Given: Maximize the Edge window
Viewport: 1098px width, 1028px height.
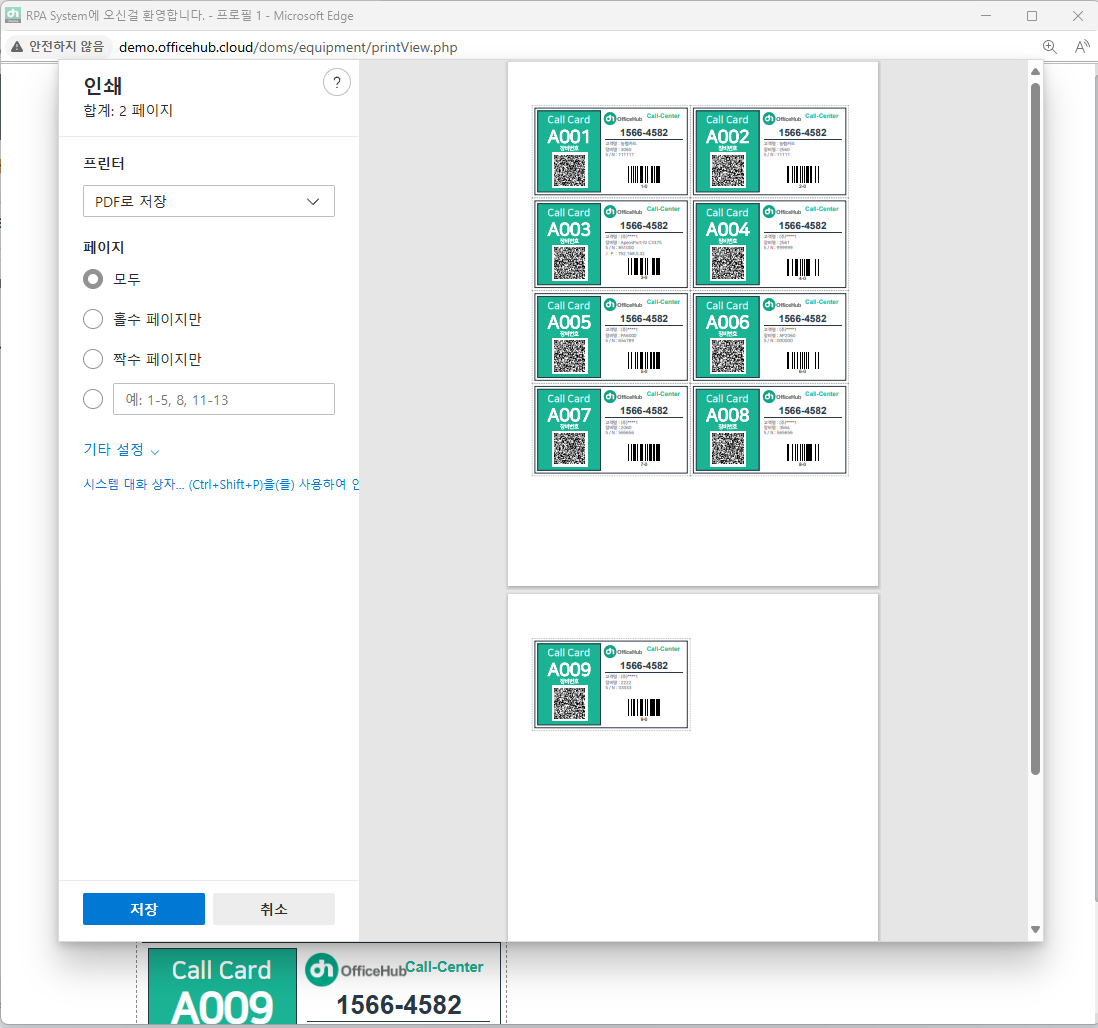Looking at the screenshot, I should coord(1031,15).
